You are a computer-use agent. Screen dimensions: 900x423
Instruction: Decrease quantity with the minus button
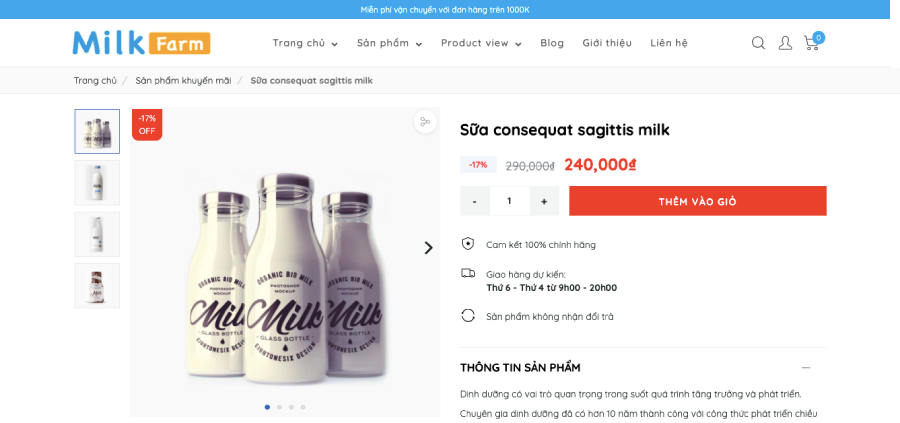475,201
